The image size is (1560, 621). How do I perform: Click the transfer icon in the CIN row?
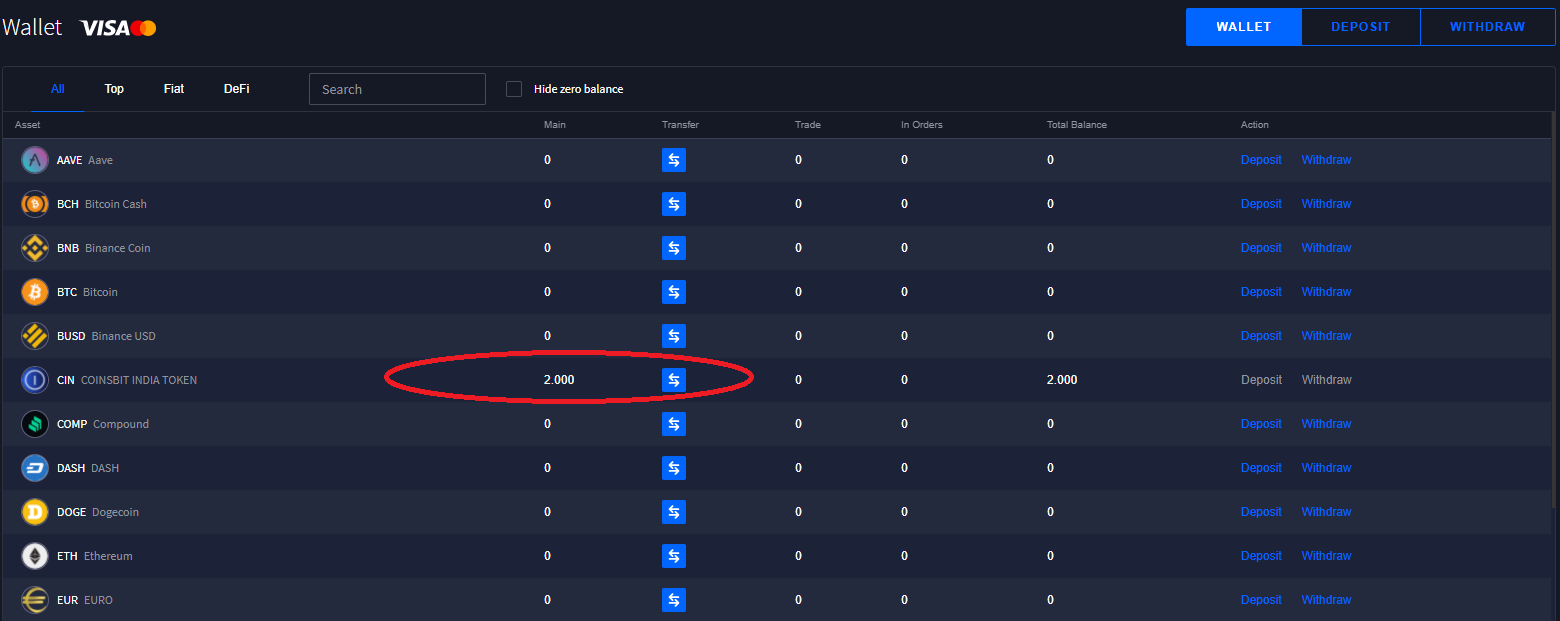tap(674, 380)
